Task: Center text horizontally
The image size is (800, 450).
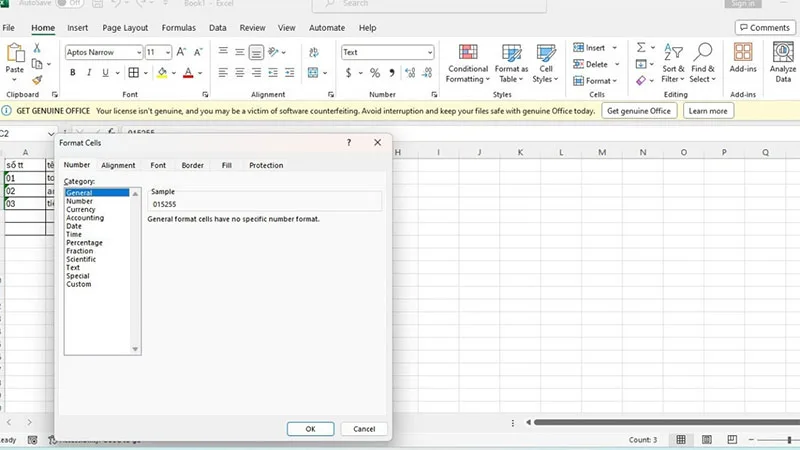Action: (240, 72)
